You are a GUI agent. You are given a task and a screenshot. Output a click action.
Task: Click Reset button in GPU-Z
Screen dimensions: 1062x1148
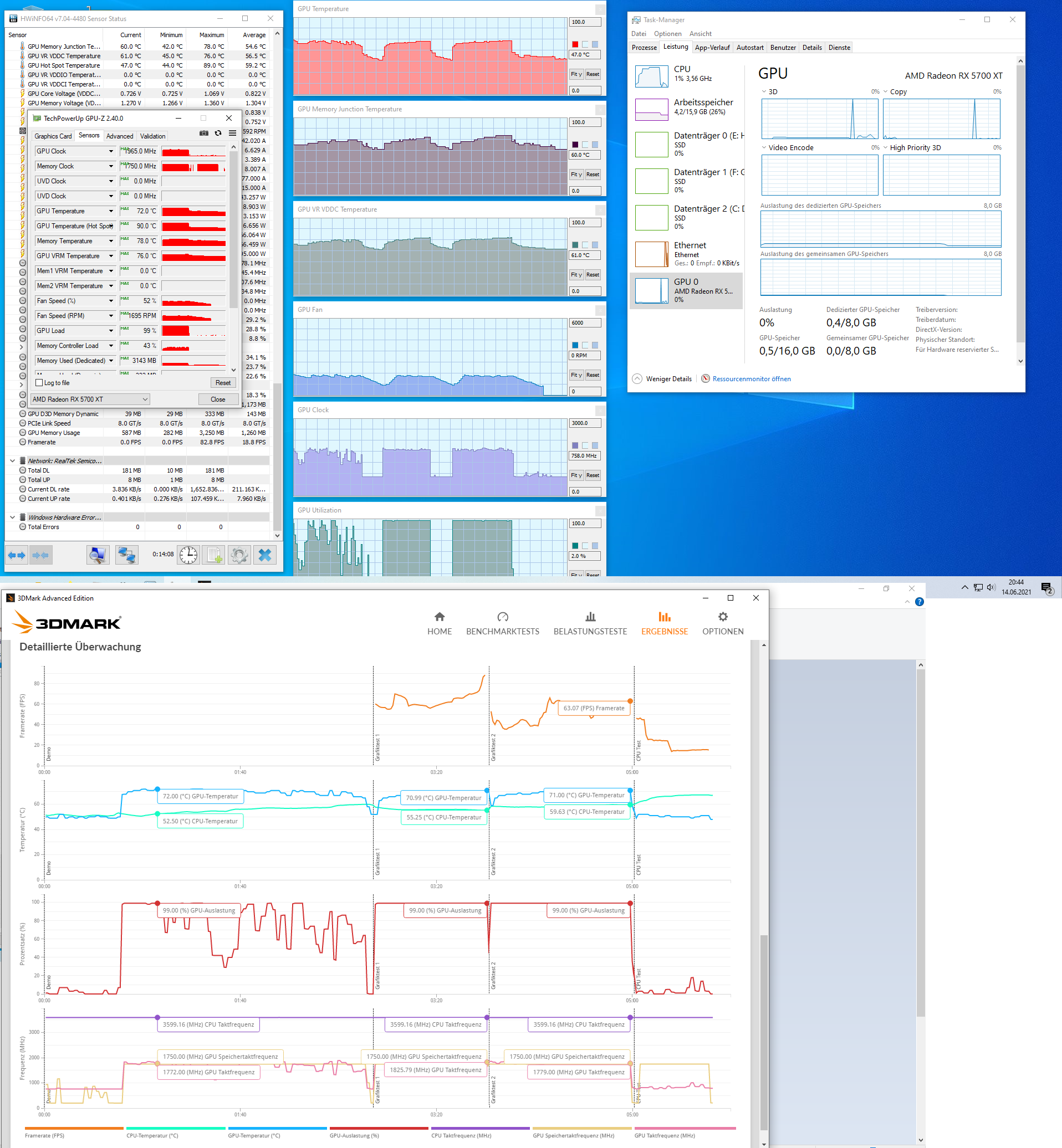(223, 383)
